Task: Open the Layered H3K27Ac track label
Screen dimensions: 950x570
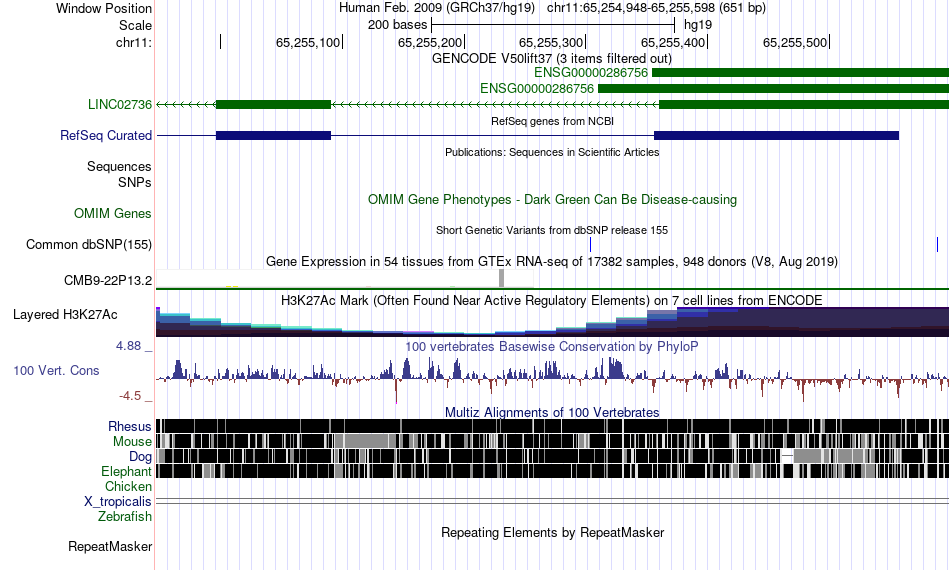Action: click(65, 314)
